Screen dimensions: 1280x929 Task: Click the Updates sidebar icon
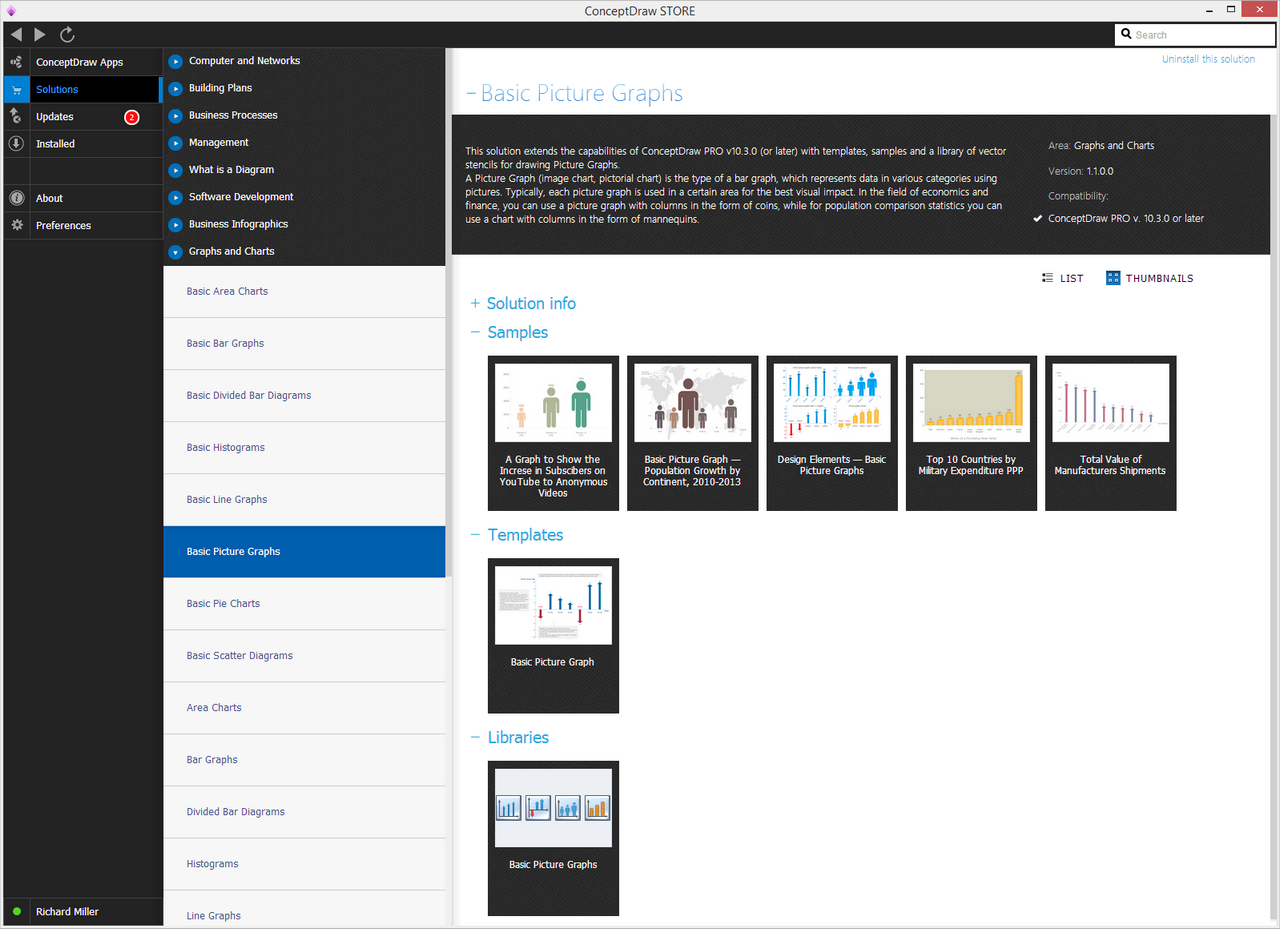[16, 117]
